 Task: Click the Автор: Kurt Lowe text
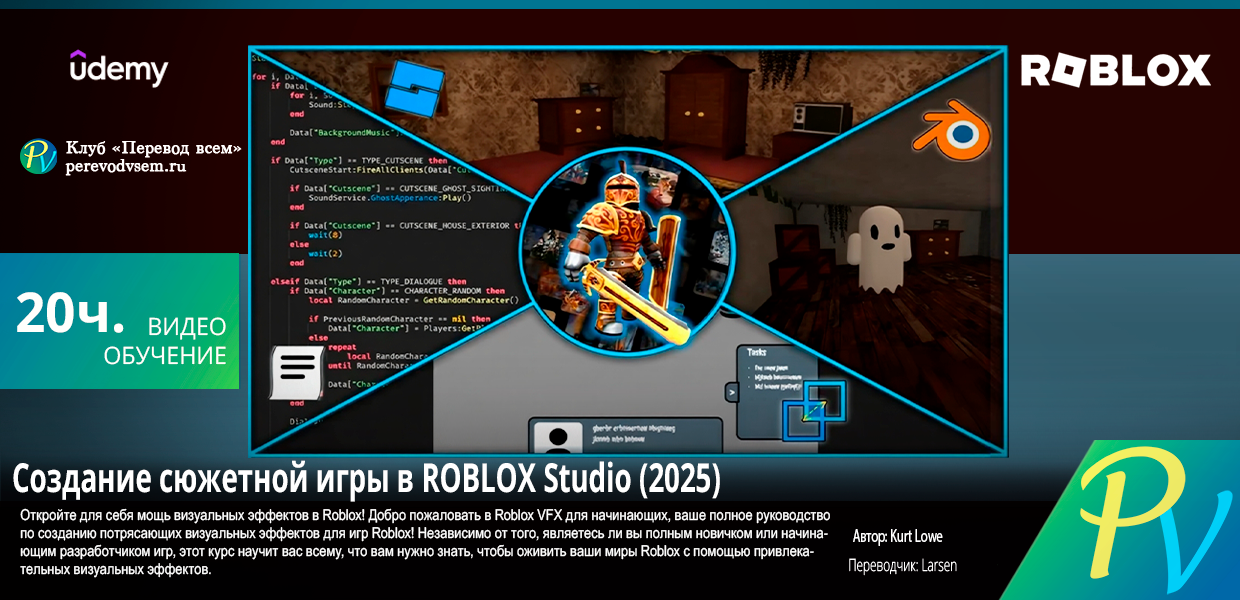click(897, 537)
